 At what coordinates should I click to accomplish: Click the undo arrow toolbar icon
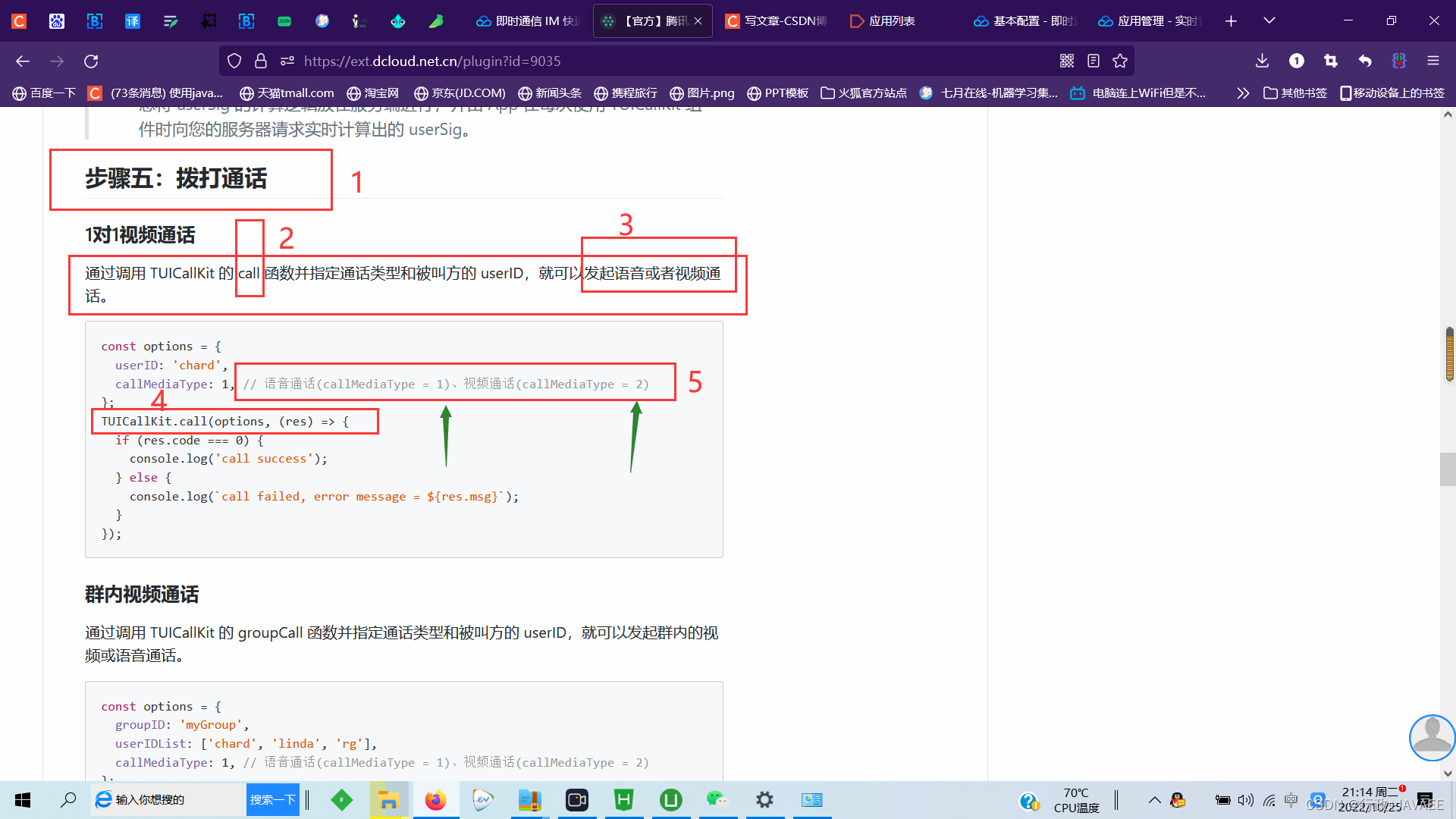click(x=1365, y=61)
